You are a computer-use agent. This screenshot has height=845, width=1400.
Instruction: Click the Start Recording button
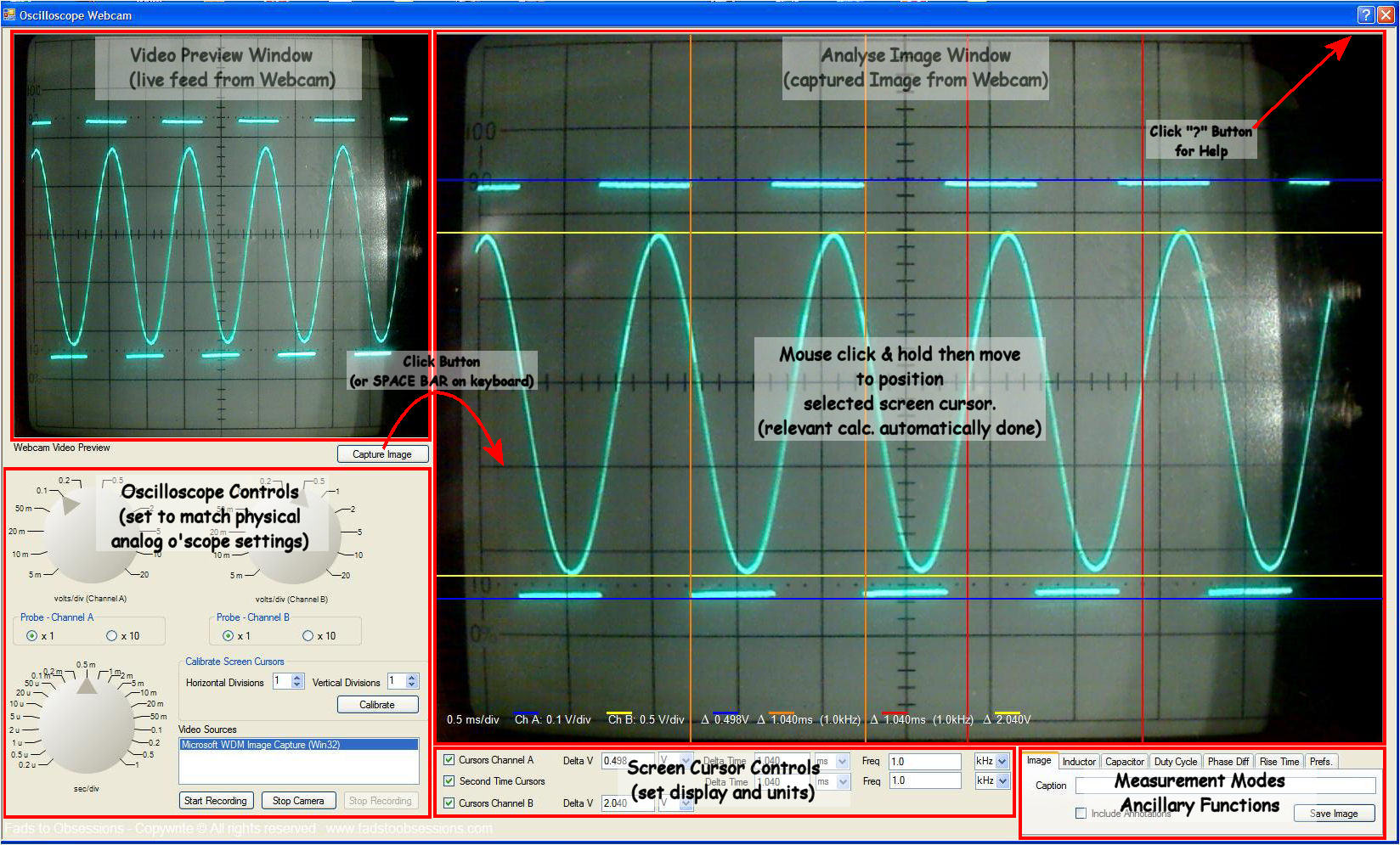coord(216,801)
